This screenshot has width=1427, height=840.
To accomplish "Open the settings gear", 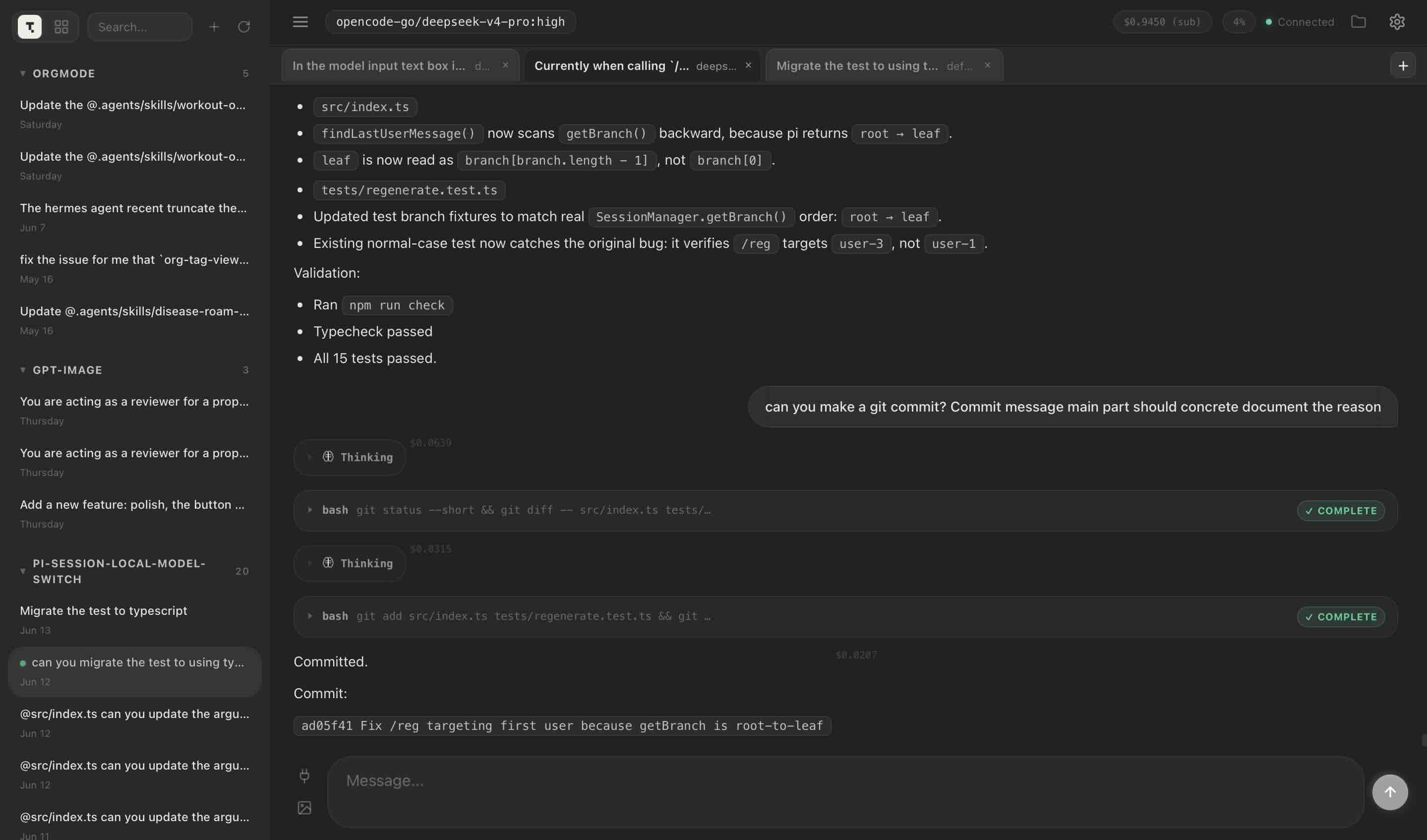I will tap(1397, 21).
